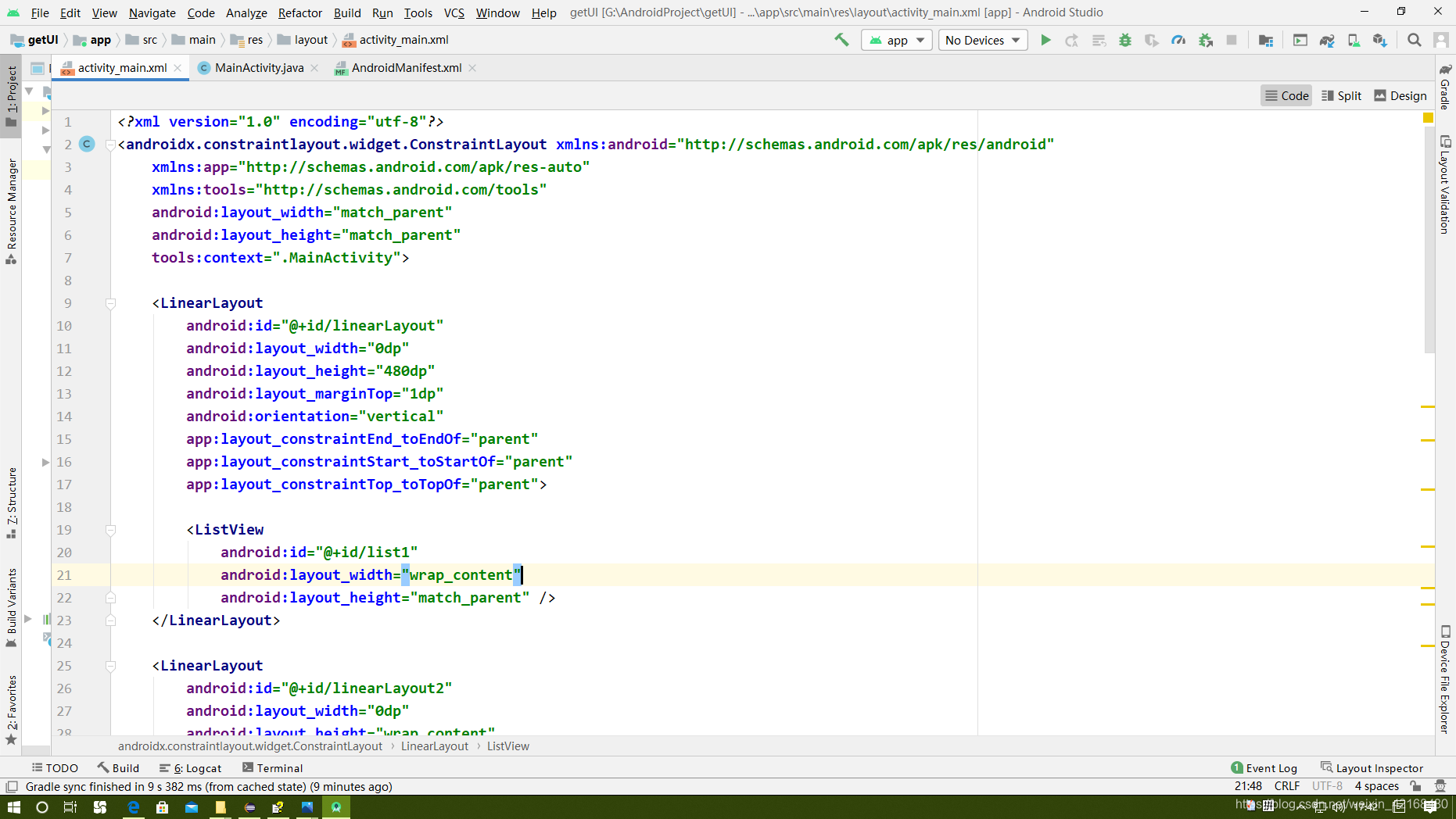1456x819 pixels.
Task: Collapse the ConstraintLayout fold marker on line 2
Action: click(x=110, y=144)
